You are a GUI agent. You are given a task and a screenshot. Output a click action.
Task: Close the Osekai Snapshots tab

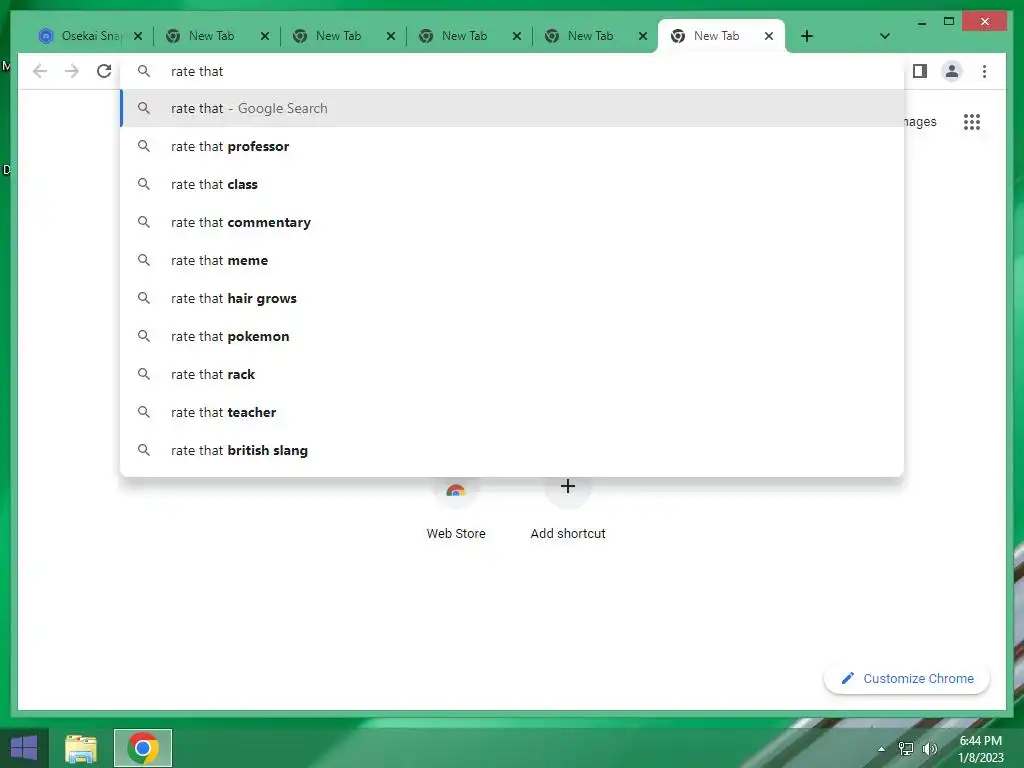[138, 36]
